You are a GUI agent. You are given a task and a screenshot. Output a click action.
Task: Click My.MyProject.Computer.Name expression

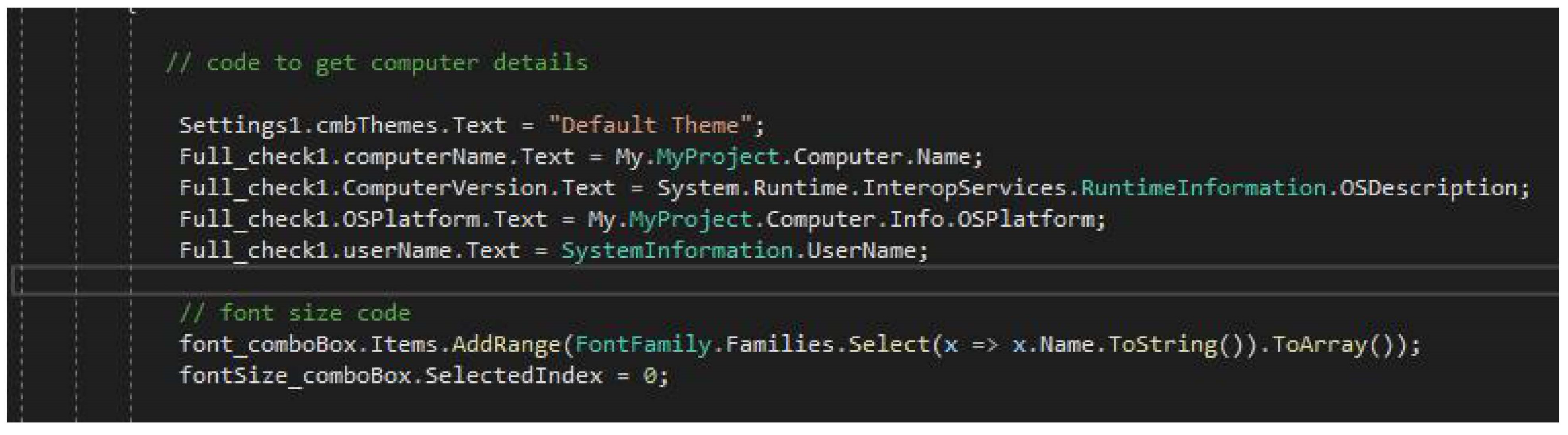click(x=799, y=157)
